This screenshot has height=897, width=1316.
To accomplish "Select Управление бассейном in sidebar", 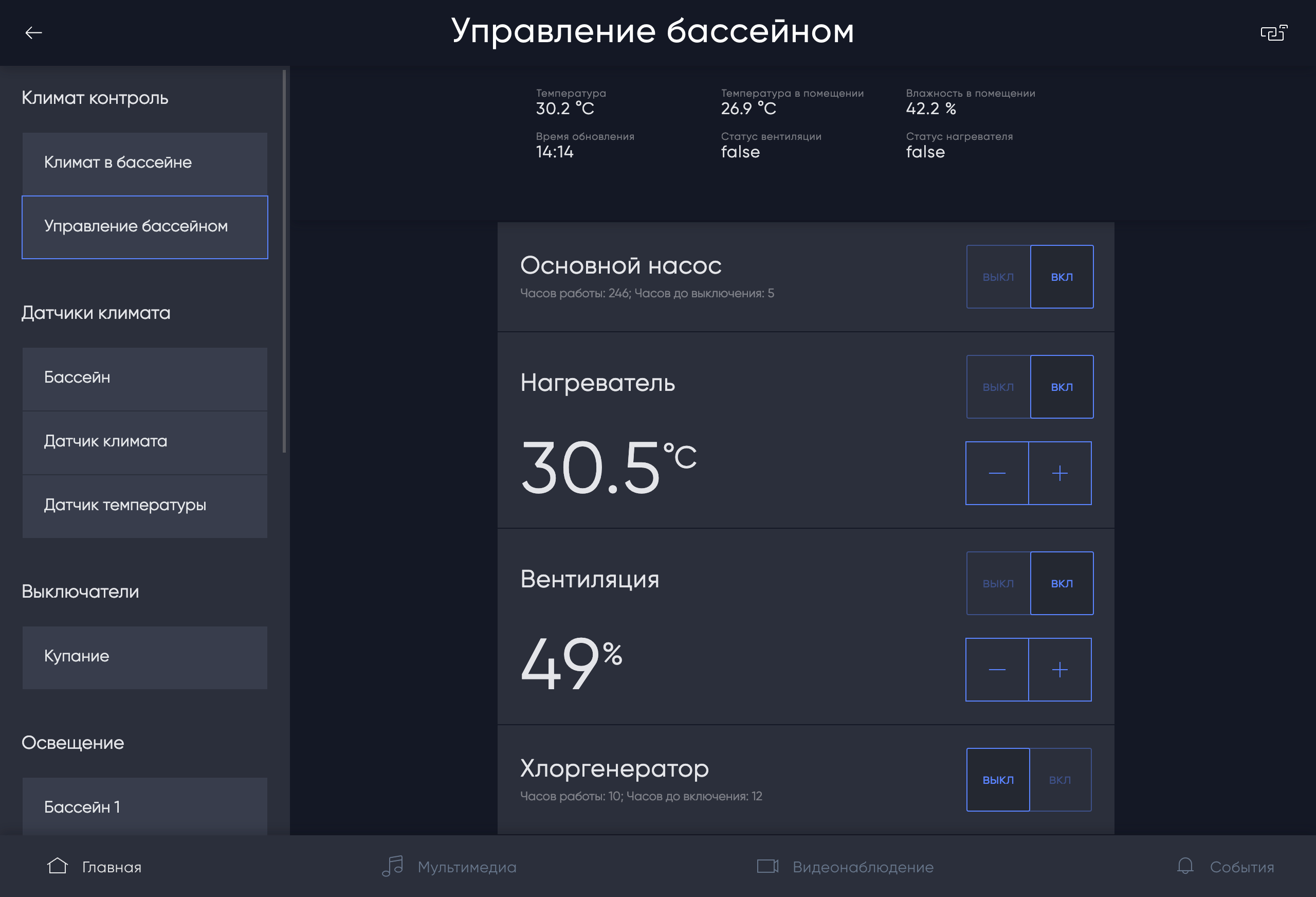I will [x=145, y=227].
